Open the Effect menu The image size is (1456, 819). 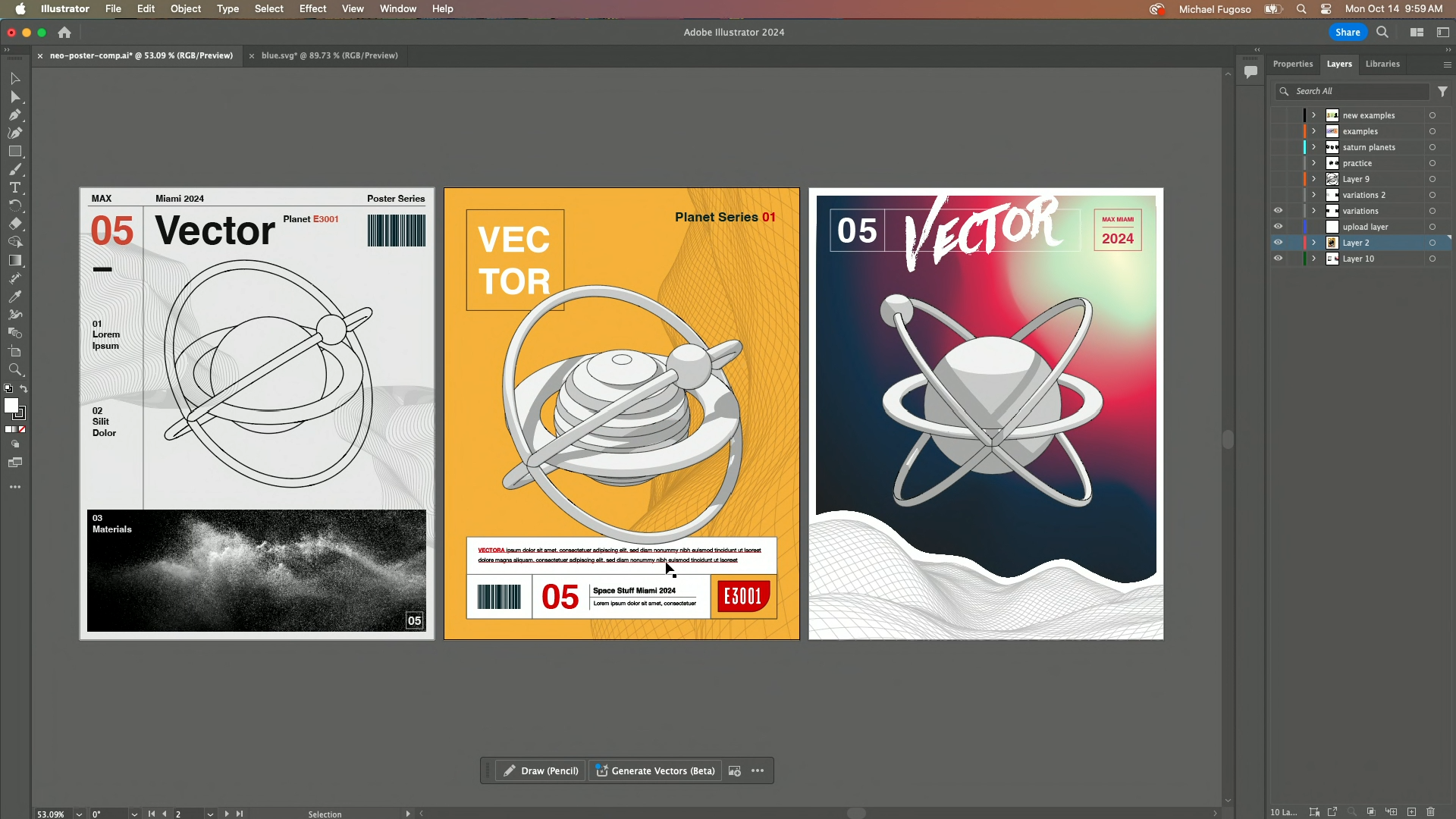pyautogui.click(x=312, y=8)
